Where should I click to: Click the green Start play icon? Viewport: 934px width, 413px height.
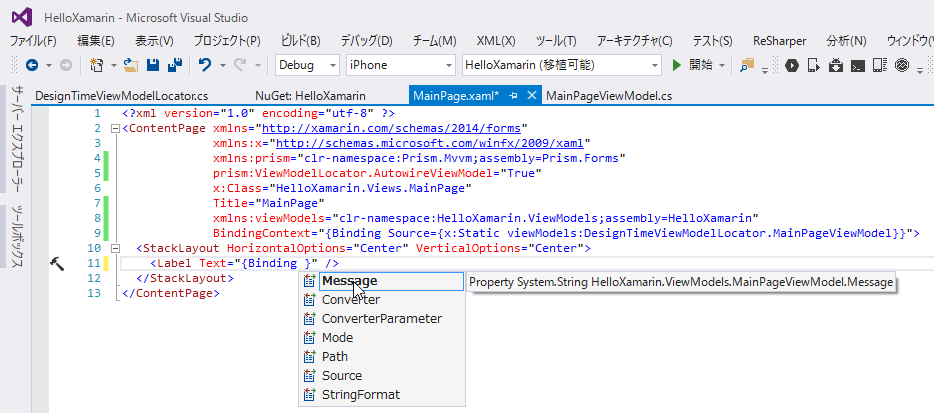[x=676, y=65]
